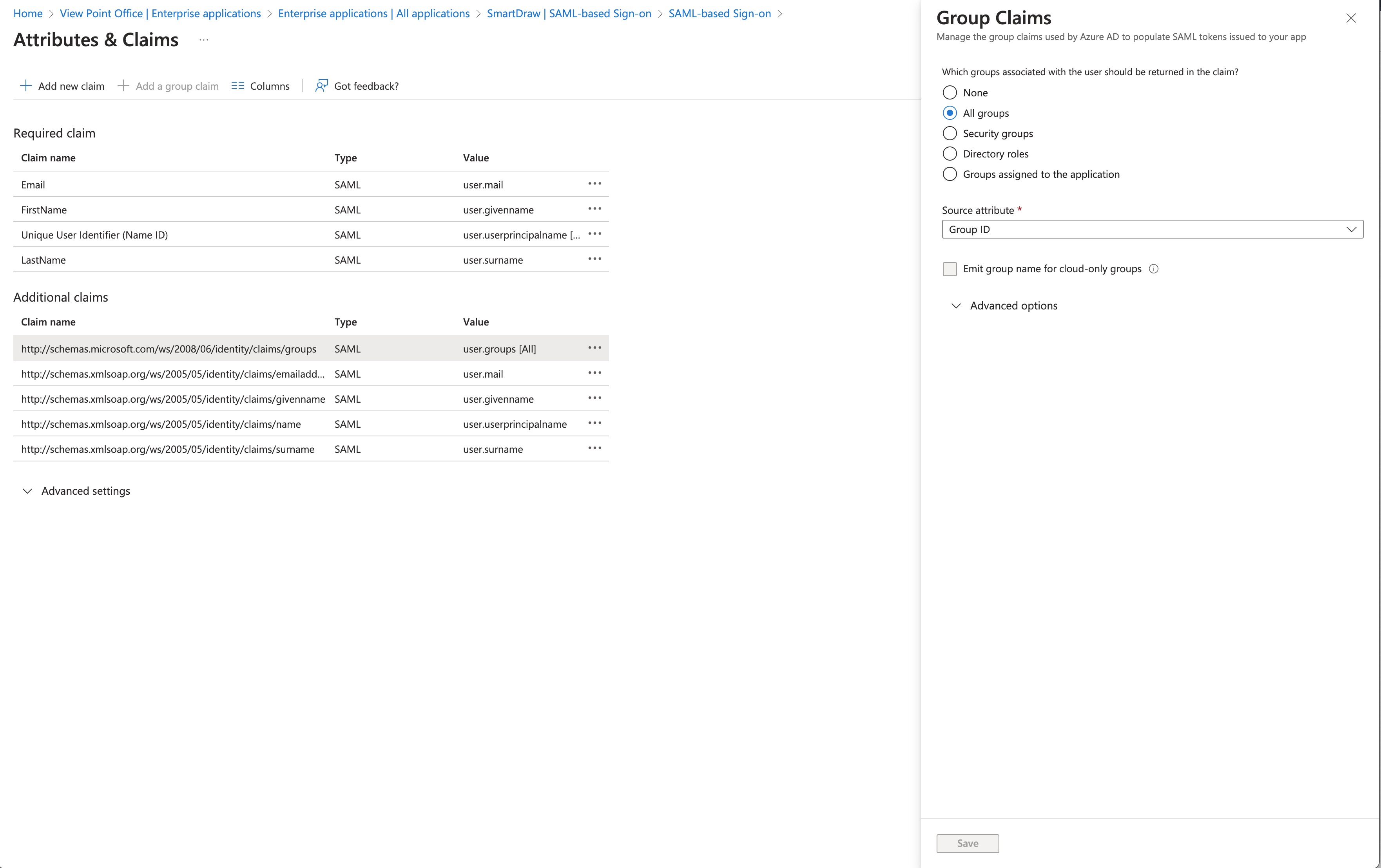Choose the Security groups radio button
Screen dimensions: 1381x868
pyautogui.click(x=950, y=134)
